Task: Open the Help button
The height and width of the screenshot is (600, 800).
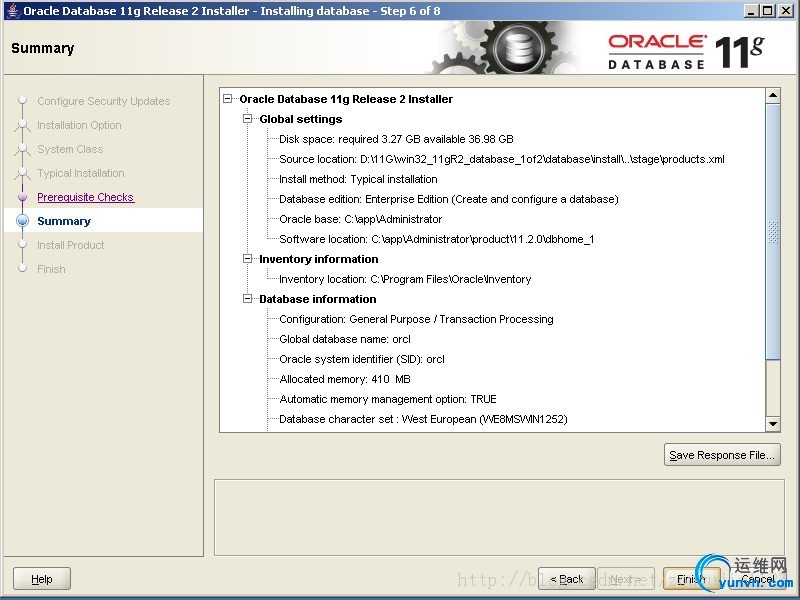Action: pos(42,579)
